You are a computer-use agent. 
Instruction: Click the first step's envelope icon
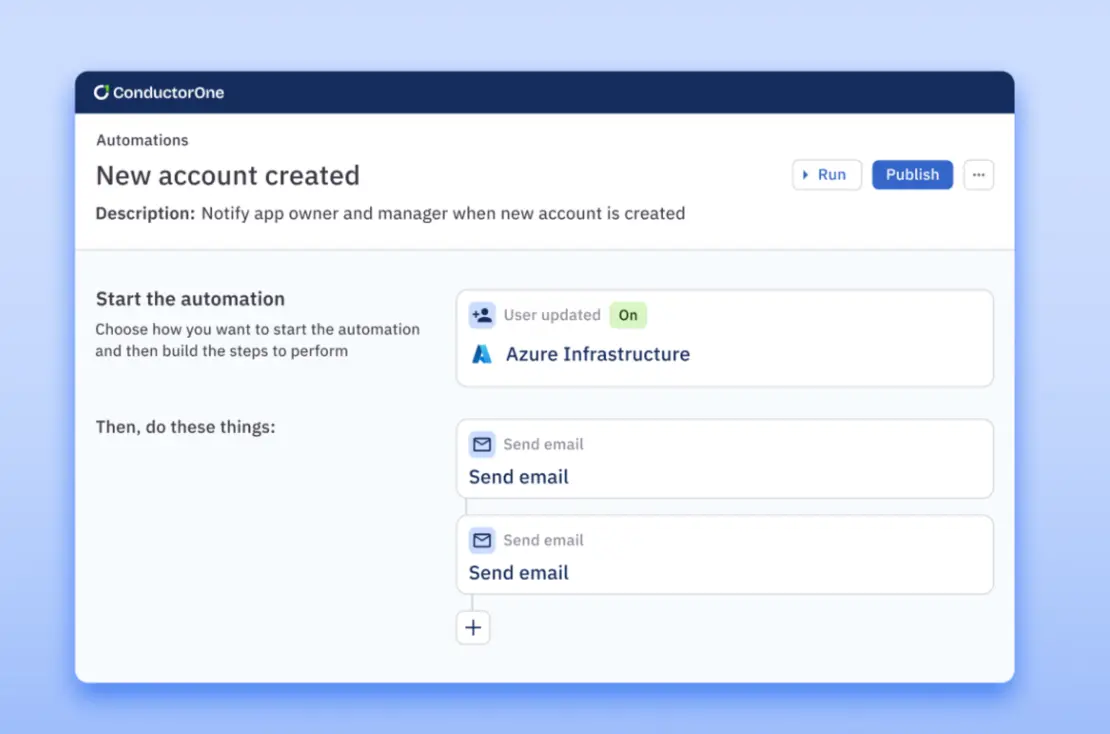point(482,445)
